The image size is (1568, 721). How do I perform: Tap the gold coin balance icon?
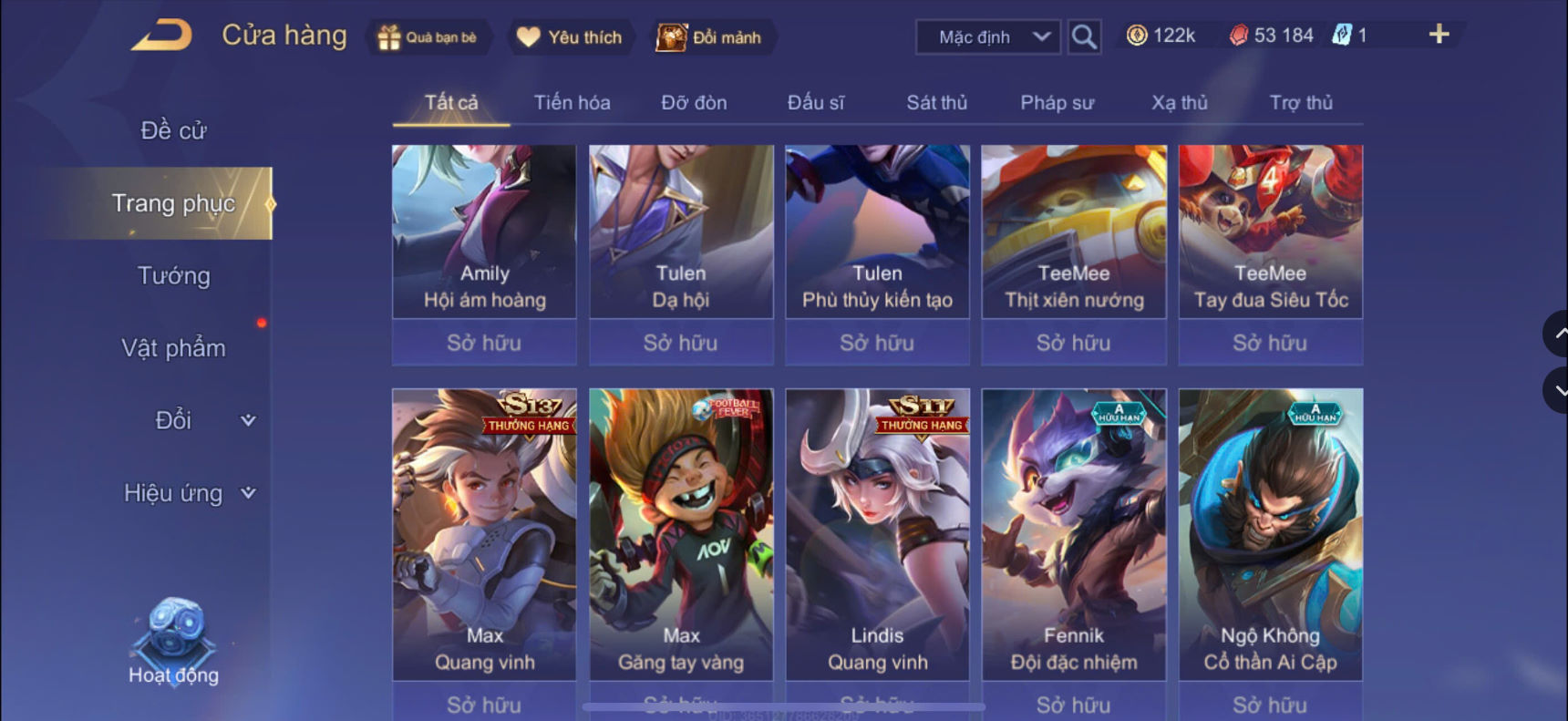pyautogui.click(x=1137, y=36)
